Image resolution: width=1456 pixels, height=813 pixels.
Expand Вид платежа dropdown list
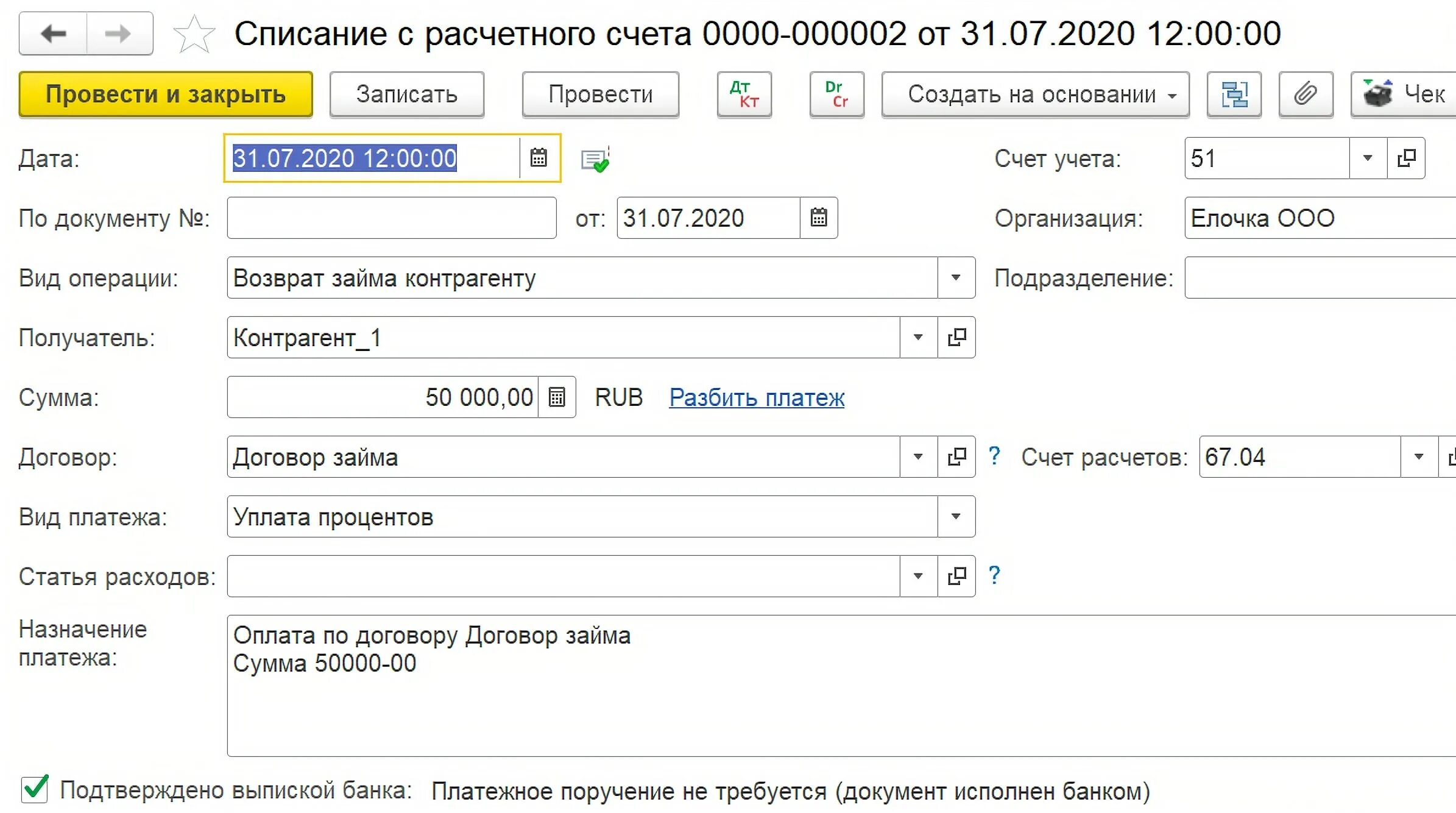[956, 517]
